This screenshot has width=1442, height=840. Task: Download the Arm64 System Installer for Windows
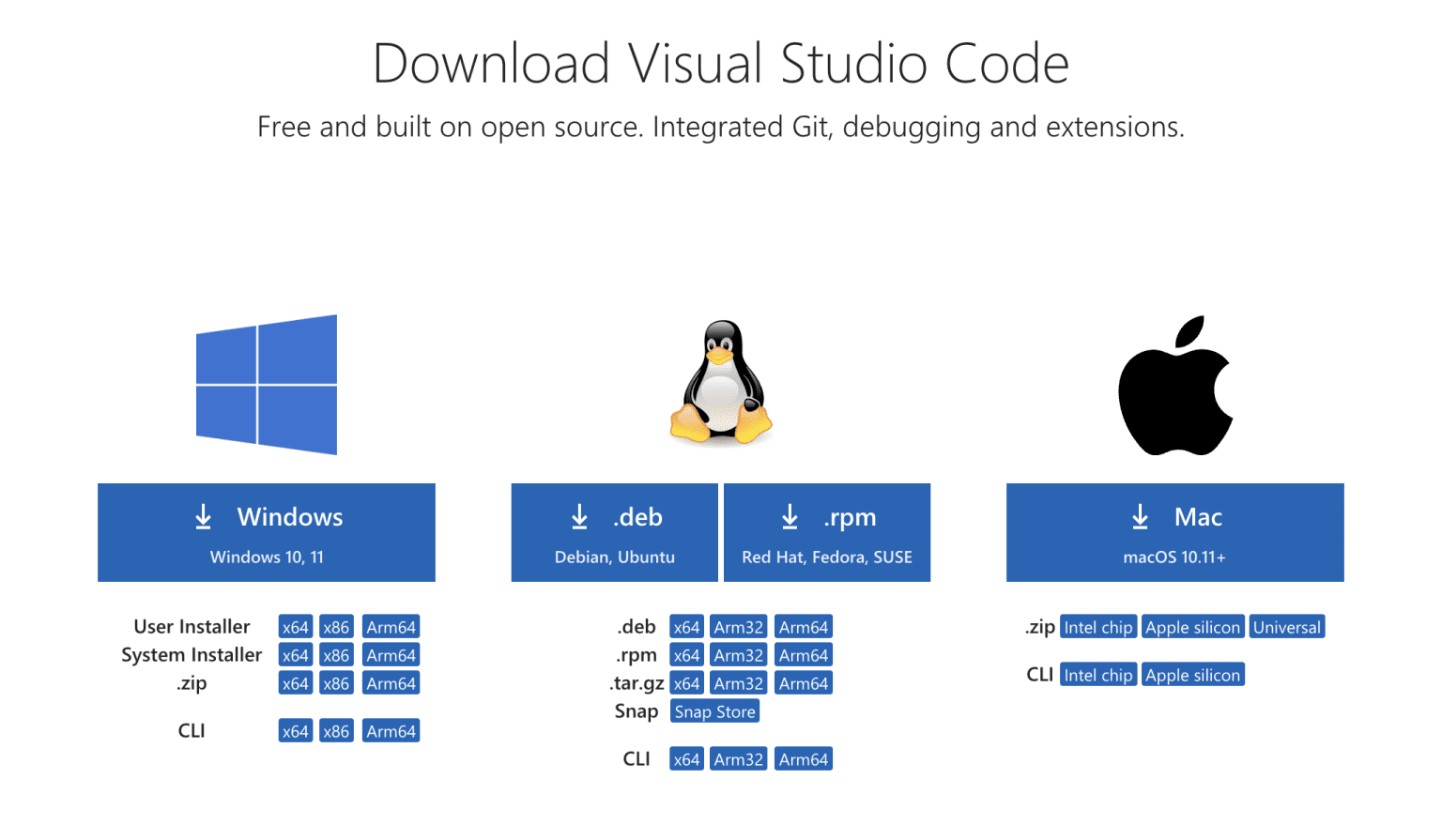(391, 654)
